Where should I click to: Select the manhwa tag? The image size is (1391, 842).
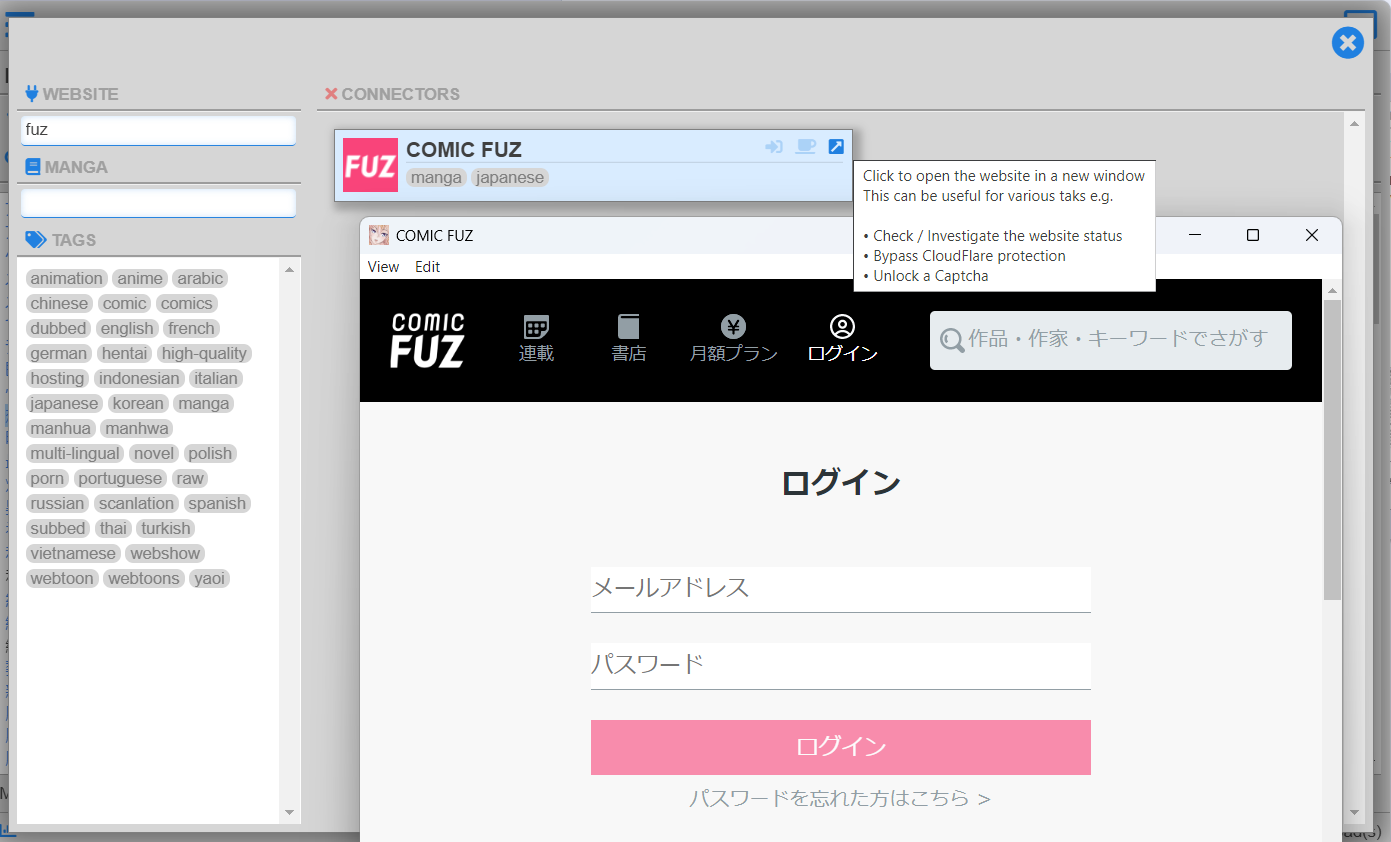(x=137, y=428)
